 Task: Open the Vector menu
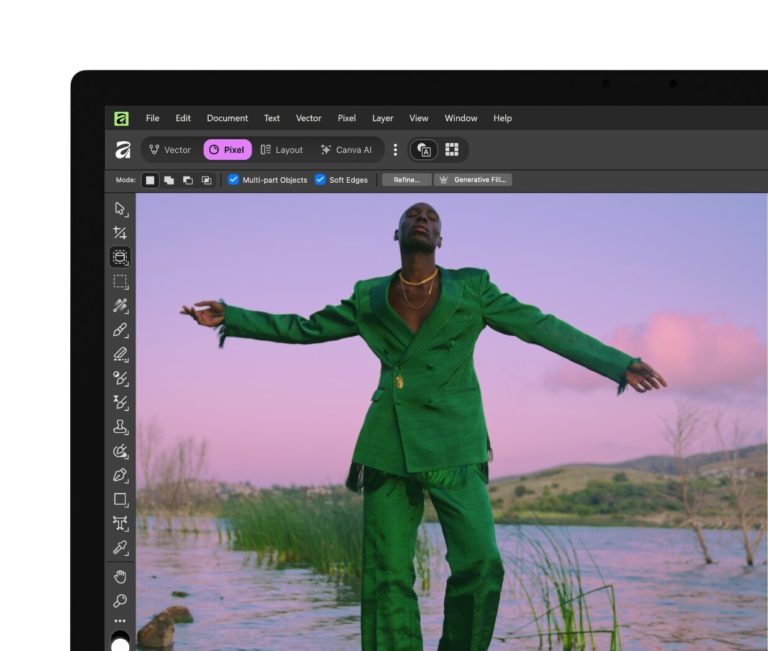309,119
